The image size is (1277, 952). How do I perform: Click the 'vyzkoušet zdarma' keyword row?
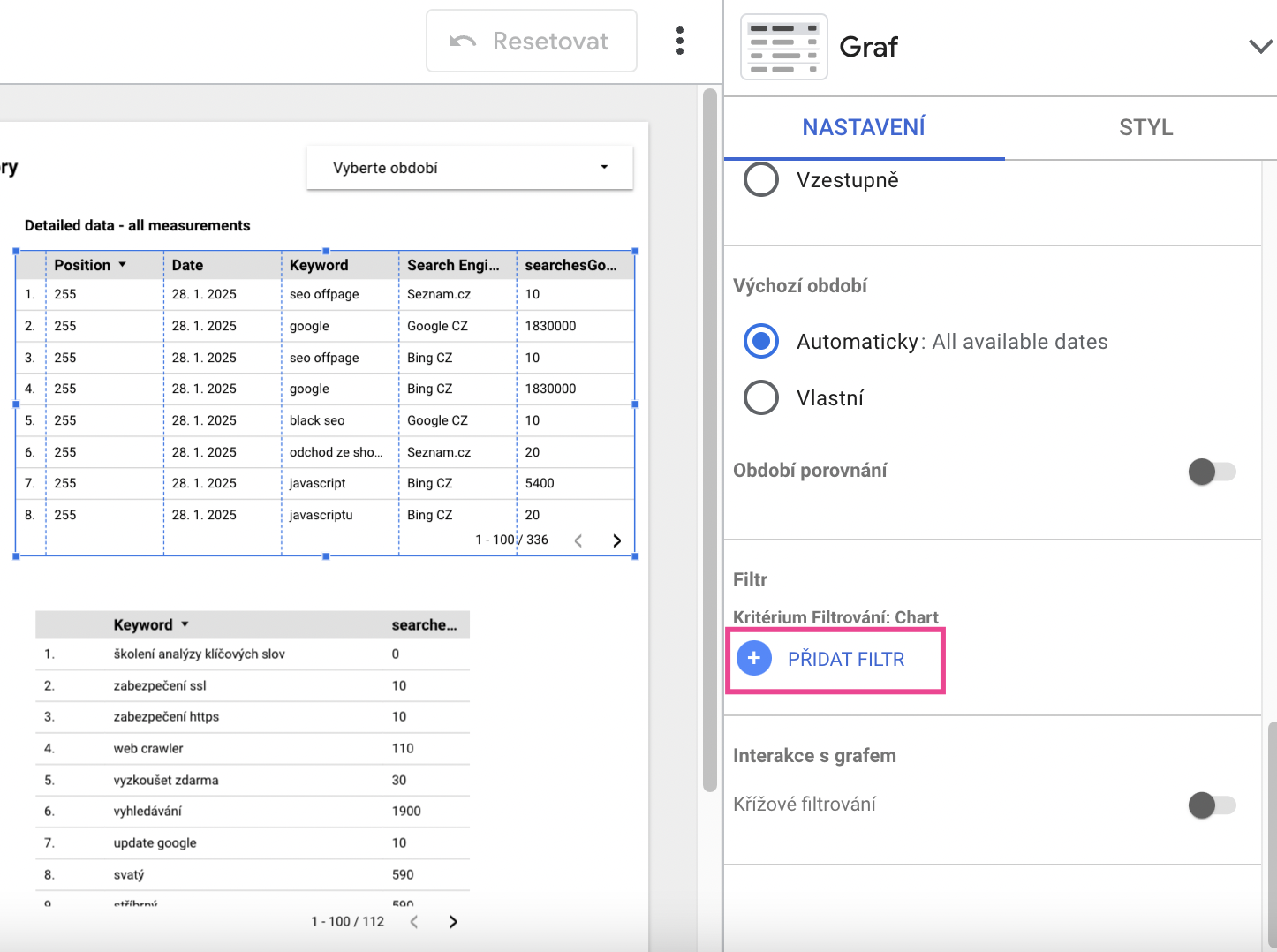pyautogui.click(x=253, y=780)
